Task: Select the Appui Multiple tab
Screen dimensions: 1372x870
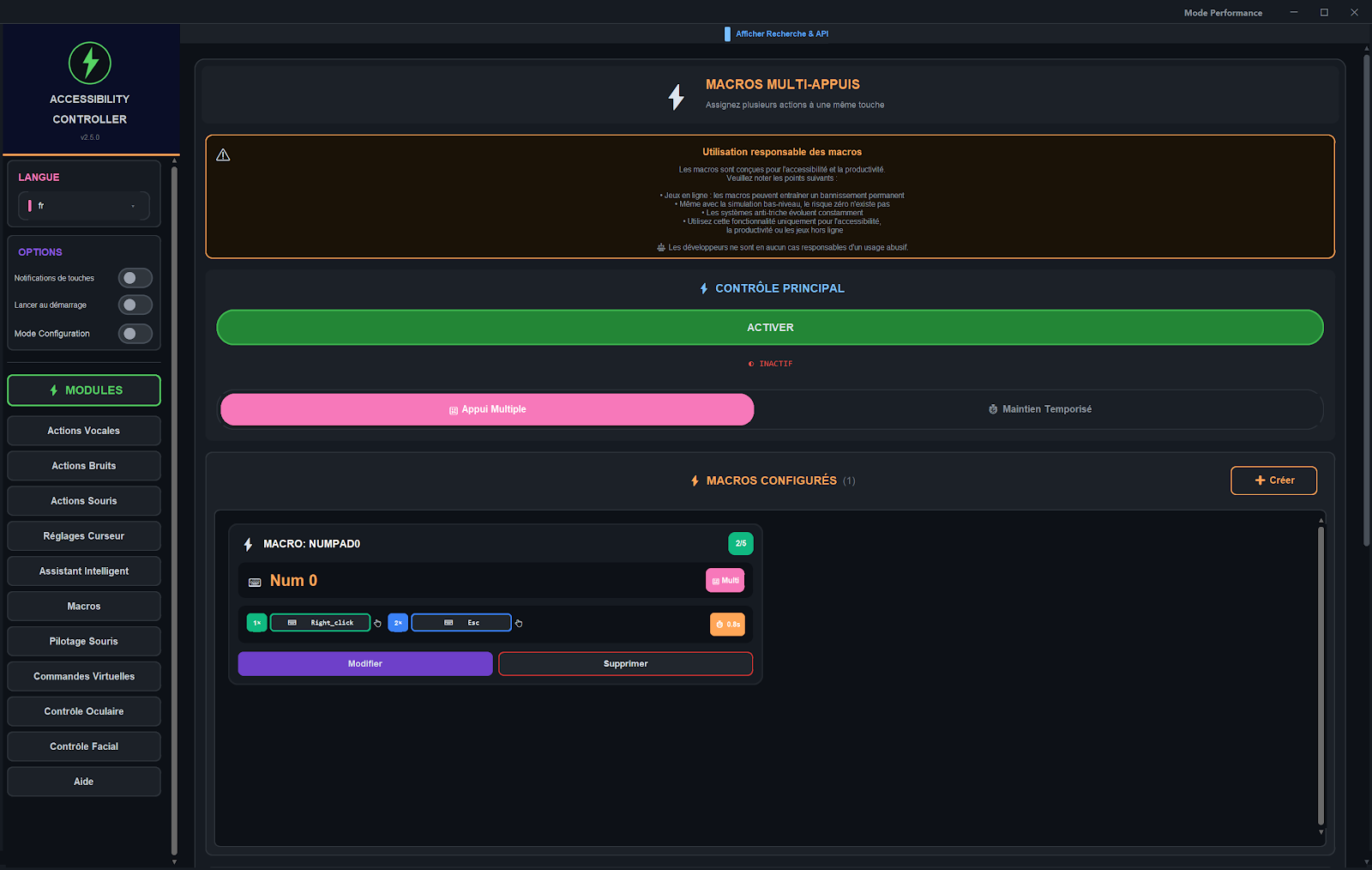Action: [x=487, y=409]
